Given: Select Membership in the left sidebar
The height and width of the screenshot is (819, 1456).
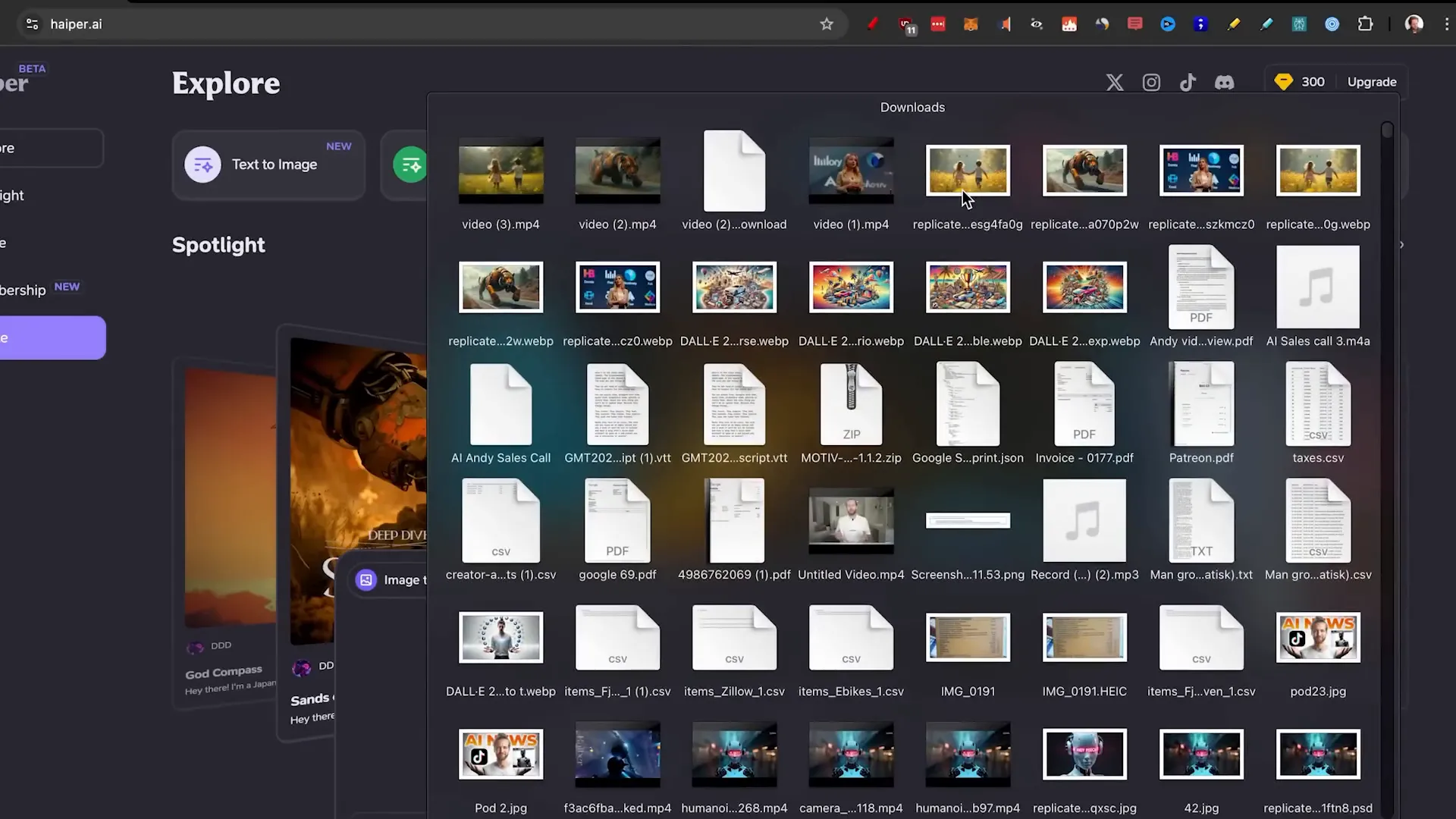Looking at the screenshot, I should click(x=23, y=289).
